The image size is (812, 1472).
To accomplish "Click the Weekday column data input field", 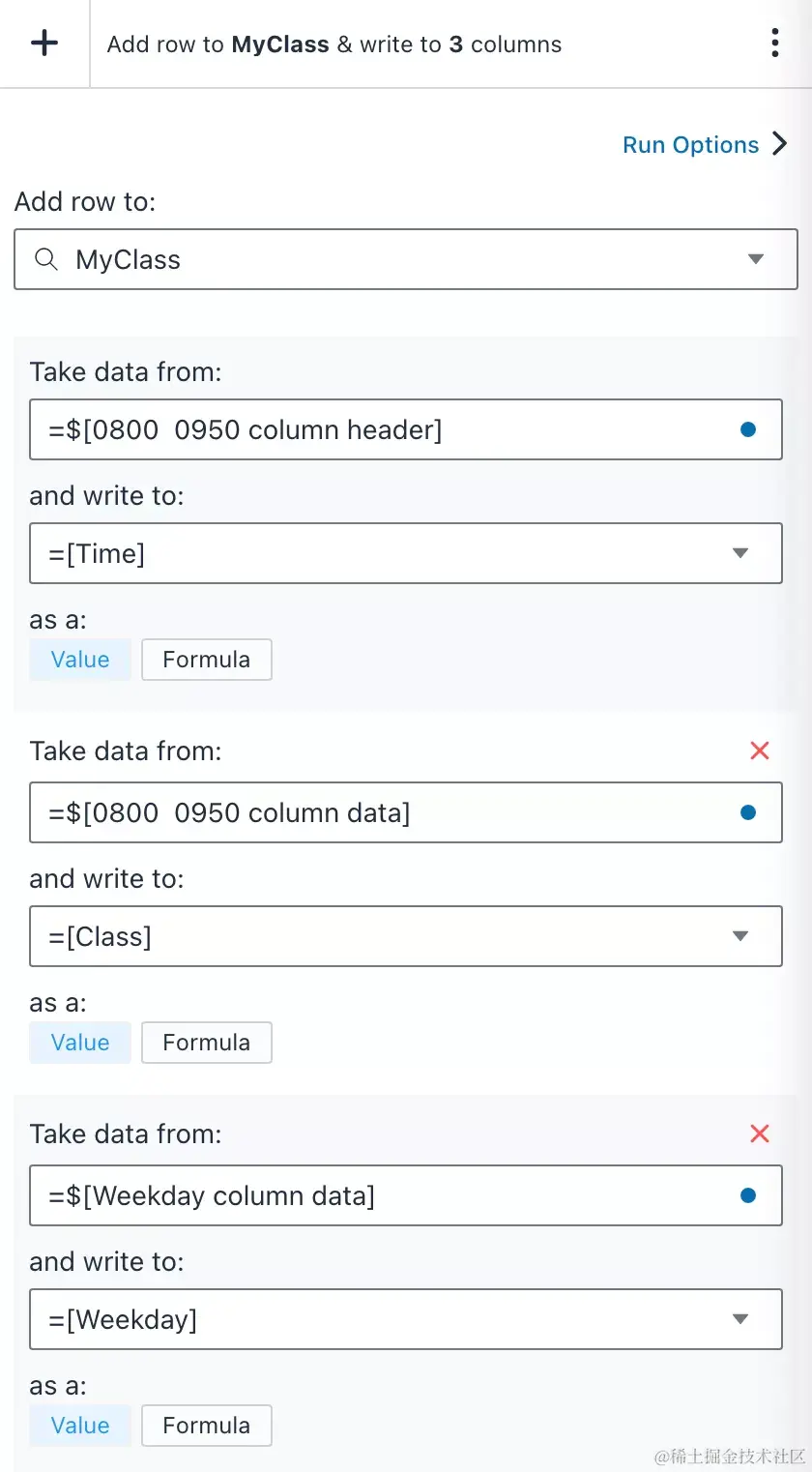I will (x=387, y=1195).
